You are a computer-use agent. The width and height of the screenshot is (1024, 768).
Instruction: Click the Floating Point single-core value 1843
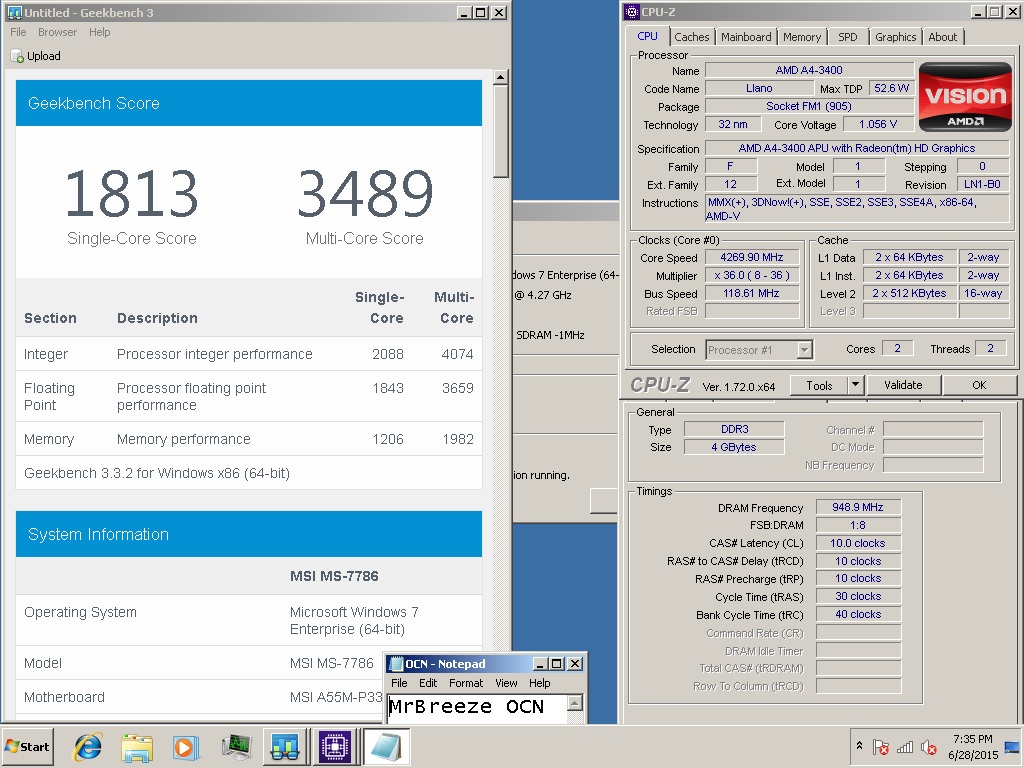(x=388, y=388)
